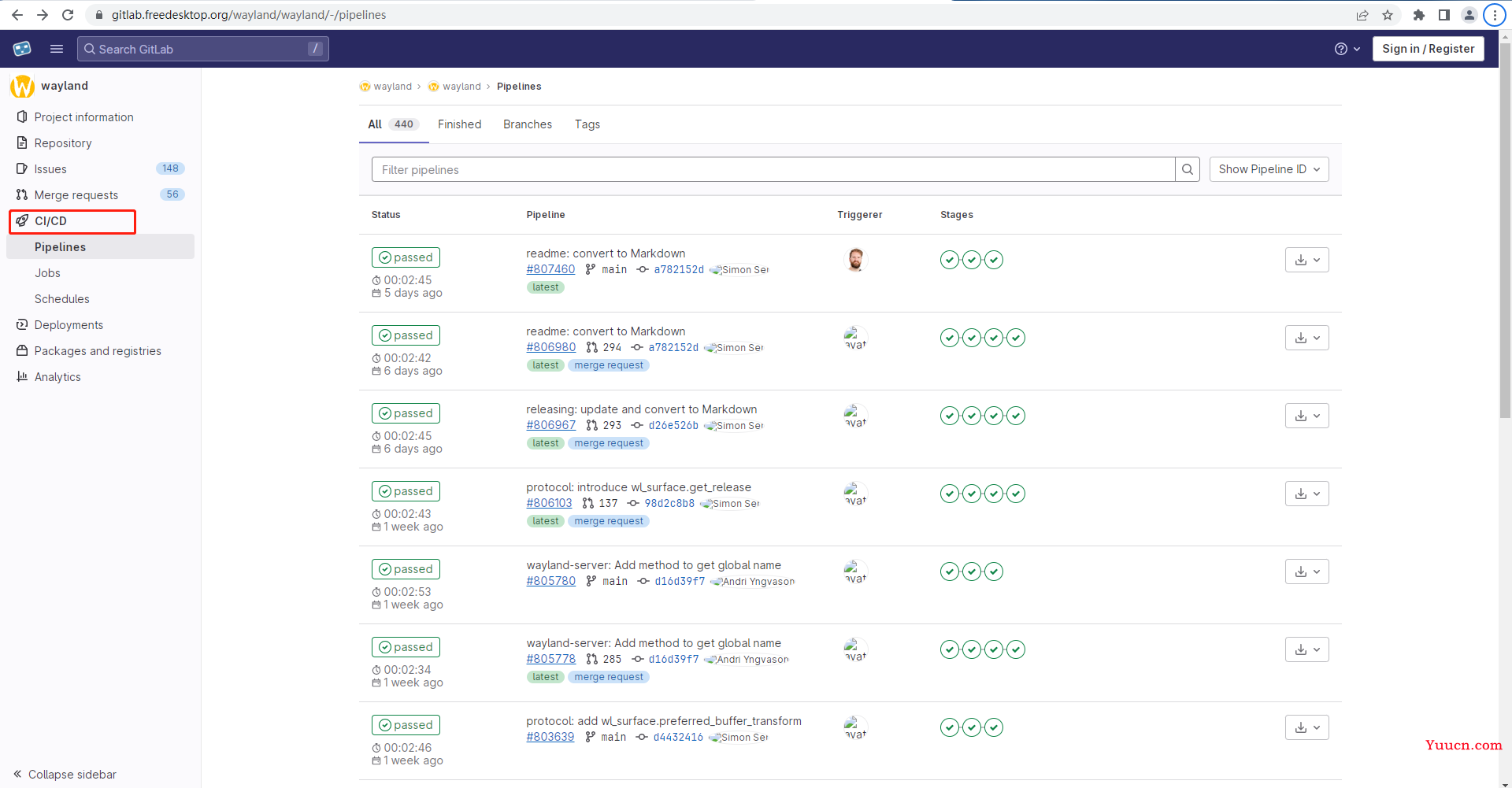Click the wayland project avatar in sidebar
Image resolution: width=1512 pixels, height=788 pixels.
(22, 86)
